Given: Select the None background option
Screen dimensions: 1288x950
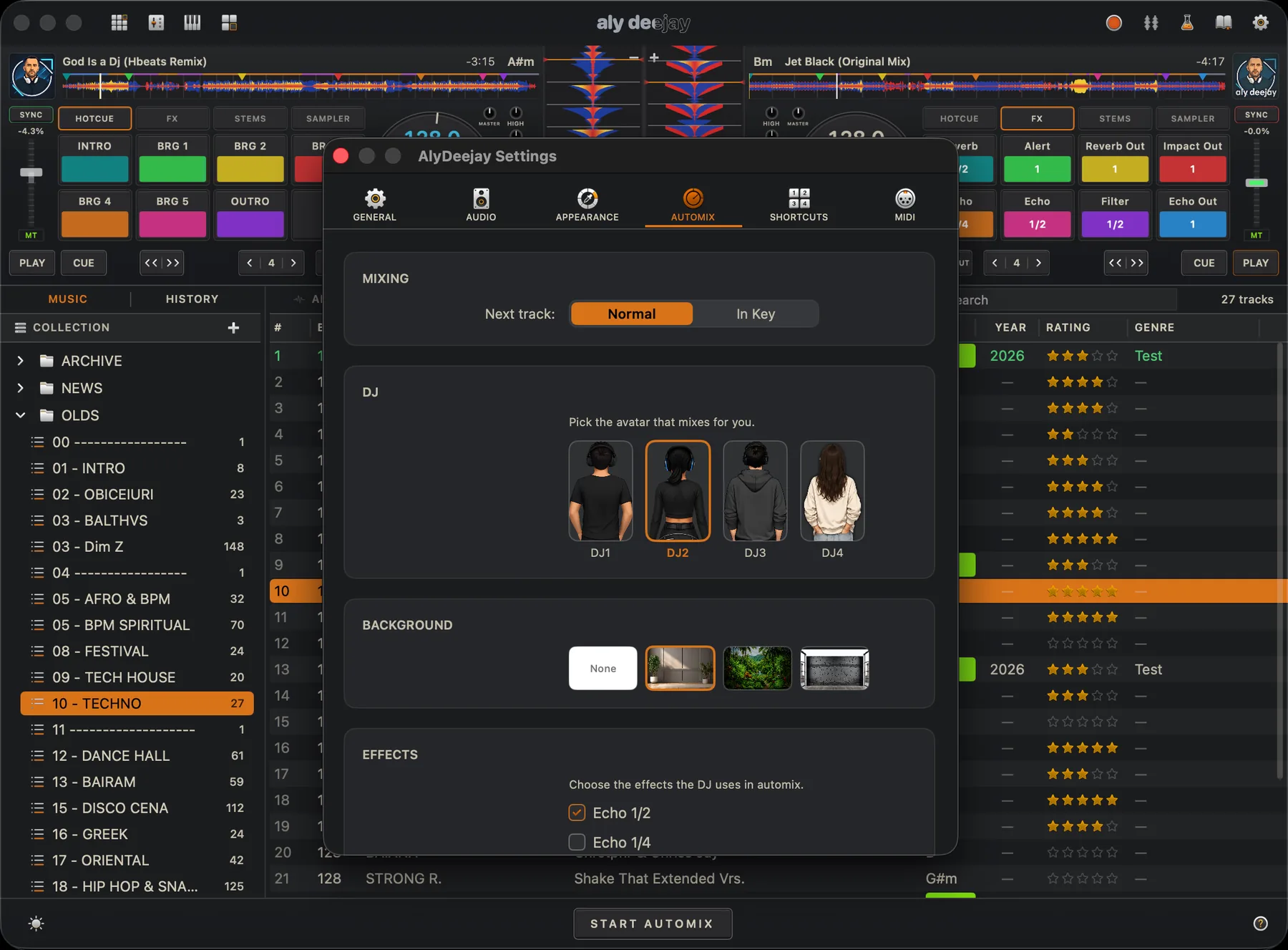Looking at the screenshot, I should click(602, 668).
